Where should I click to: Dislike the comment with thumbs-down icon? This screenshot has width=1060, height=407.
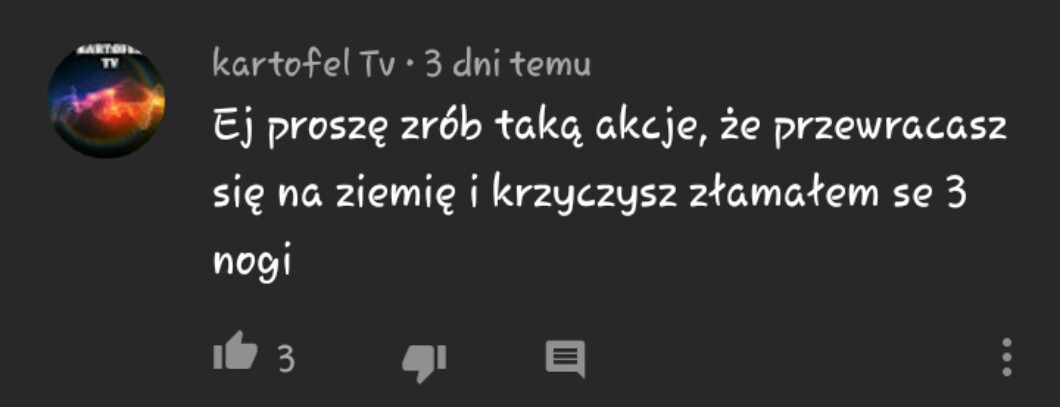pos(425,362)
